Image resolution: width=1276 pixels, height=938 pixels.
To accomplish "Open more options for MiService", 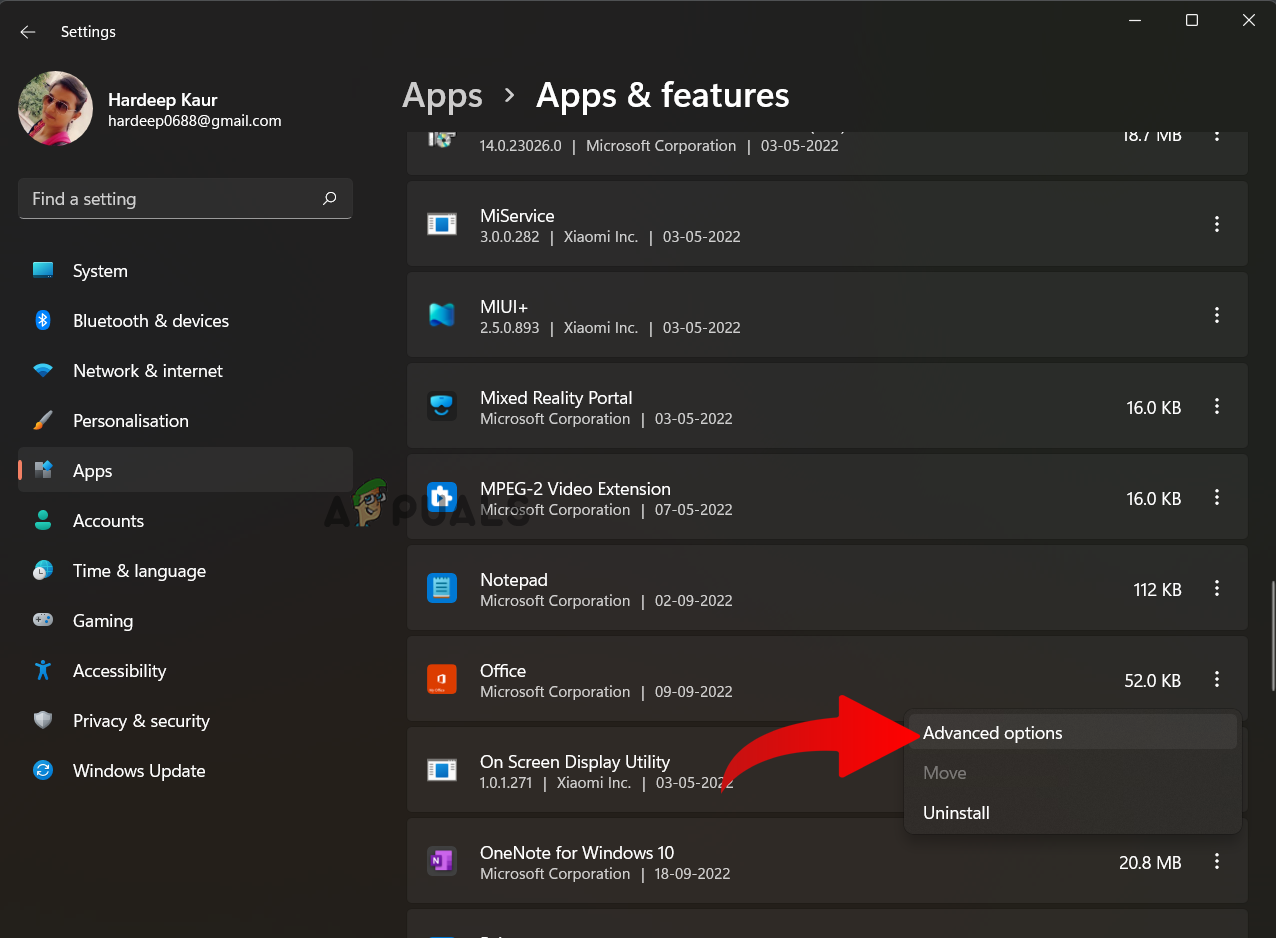I will point(1217,225).
